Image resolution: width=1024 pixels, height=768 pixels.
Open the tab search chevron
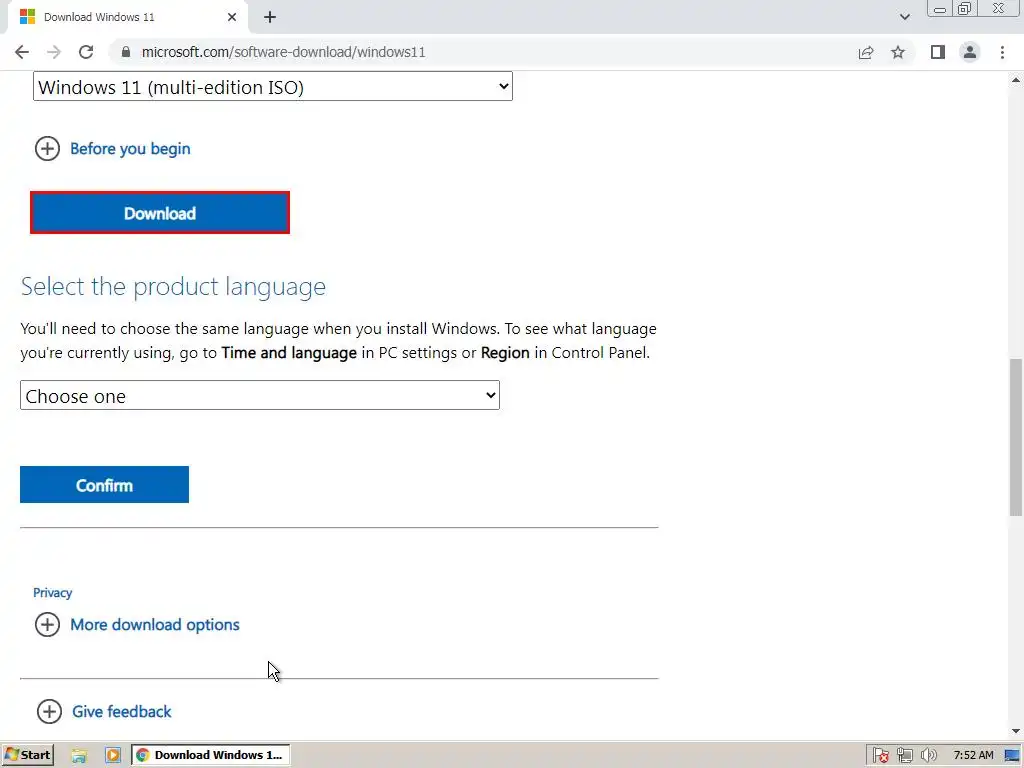tap(904, 17)
